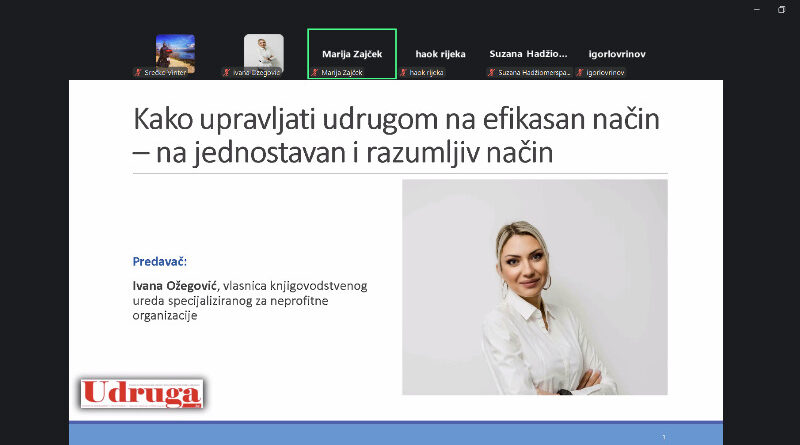Select the large igorlovrinov participant name
Screen dimensions: 800x445
click(x=617, y=54)
